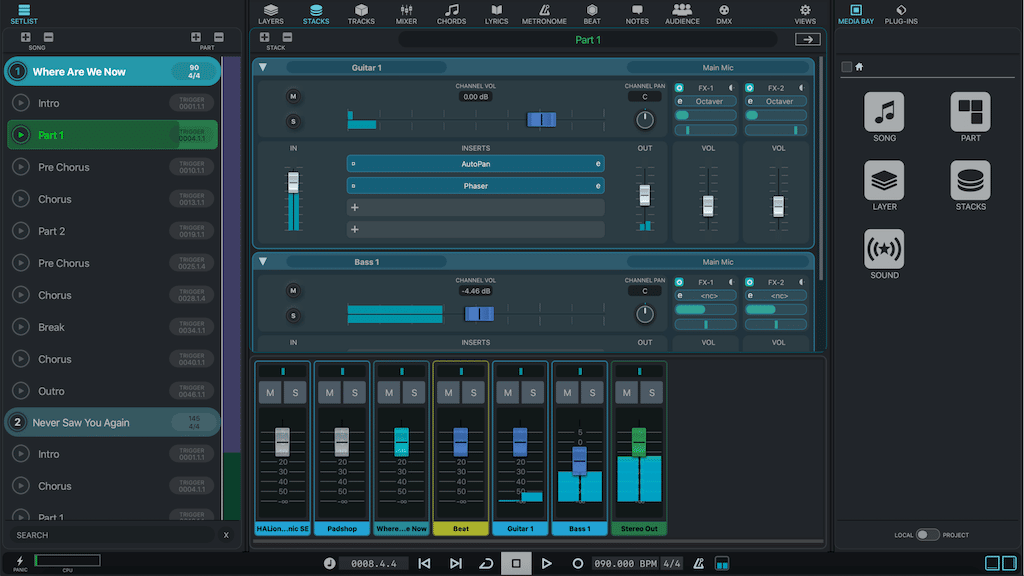This screenshot has height=576, width=1024.
Task: Select Pre Chorus part after Part 1
Action: [64, 167]
